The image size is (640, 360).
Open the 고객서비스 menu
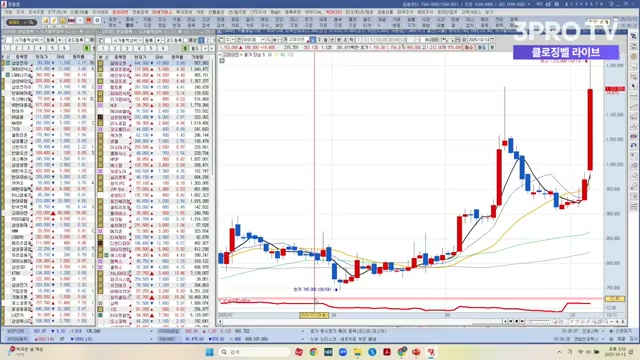coord(471,12)
